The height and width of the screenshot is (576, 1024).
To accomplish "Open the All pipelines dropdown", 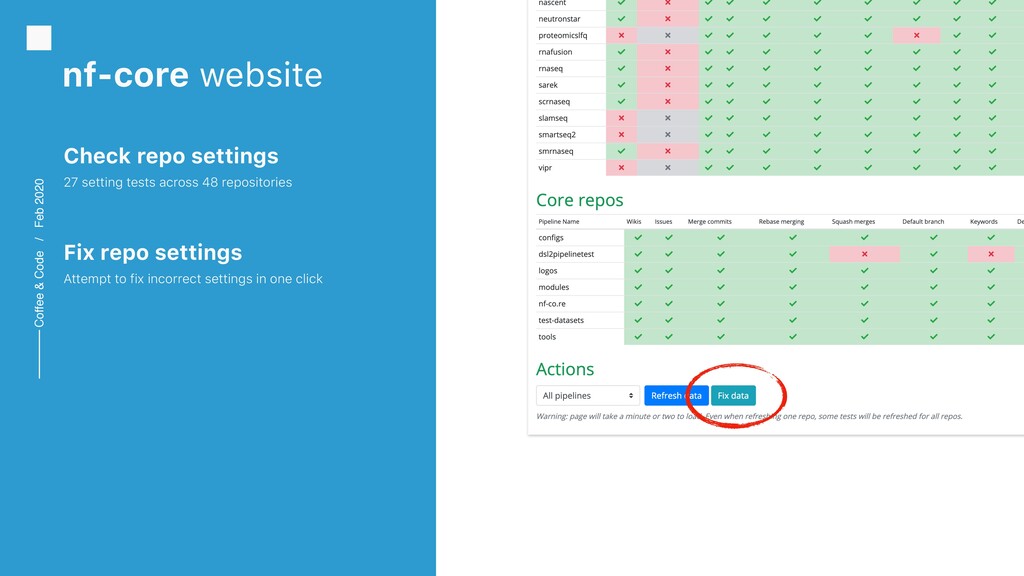I will (x=588, y=395).
